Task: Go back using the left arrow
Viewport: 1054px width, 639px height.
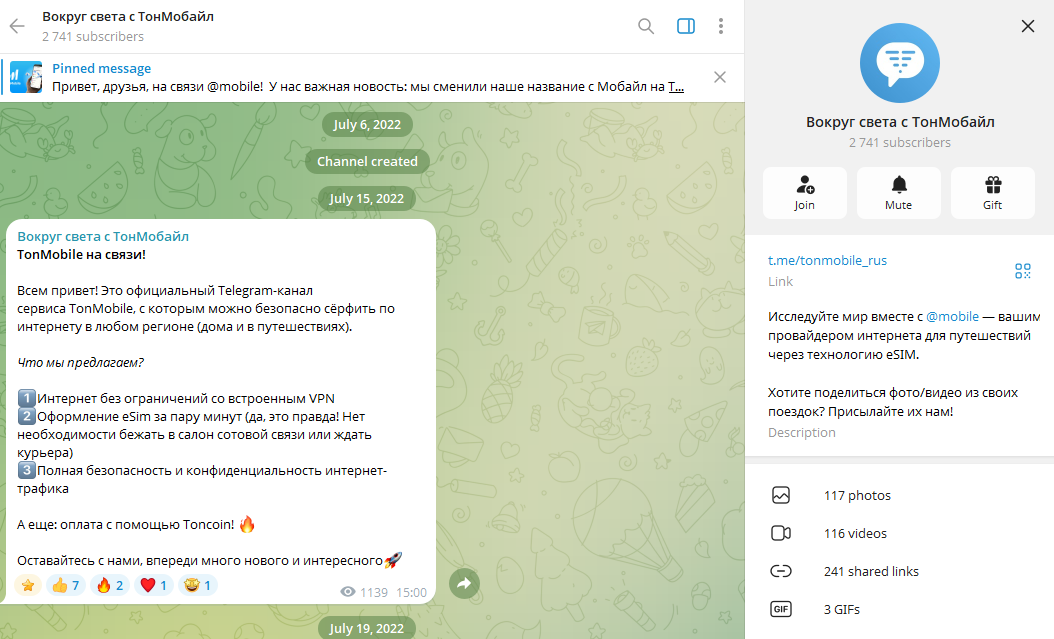Action: click(x=17, y=26)
